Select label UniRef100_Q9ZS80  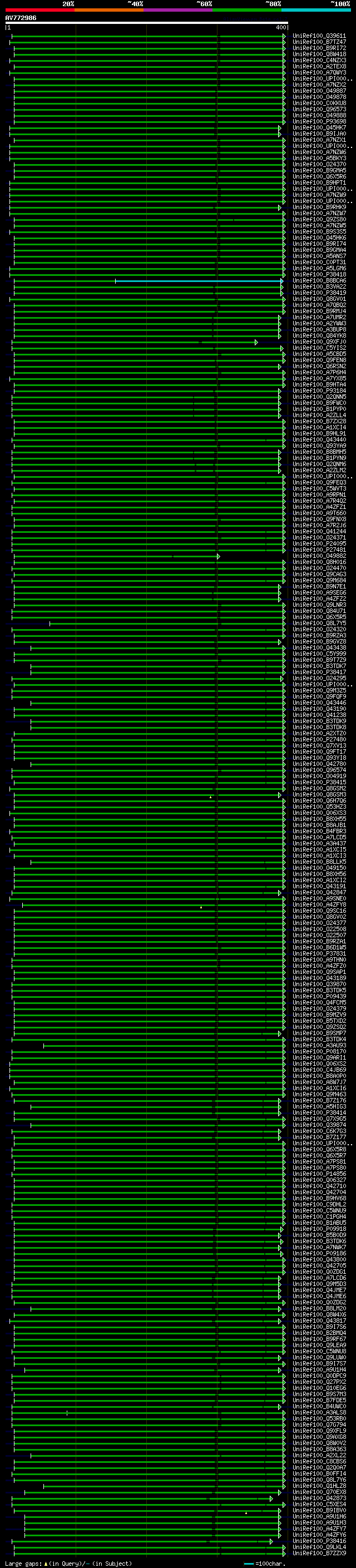(x=319, y=219)
